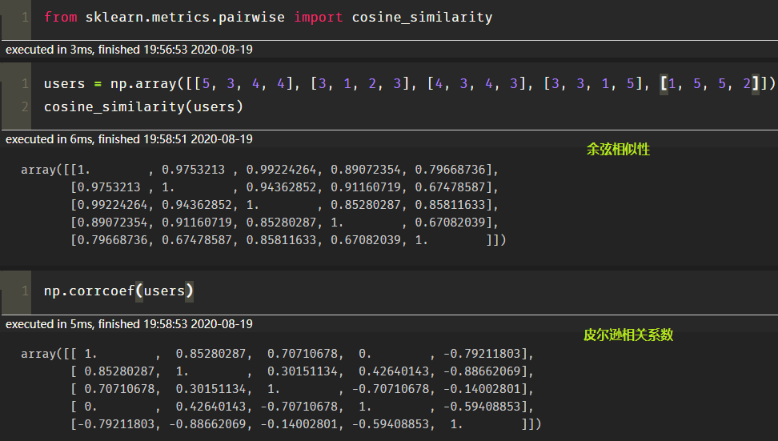Image resolution: width=778 pixels, height=441 pixels.
Task: Click 0.85811633 in third row of cosine output
Action: (x=450, y=204)
